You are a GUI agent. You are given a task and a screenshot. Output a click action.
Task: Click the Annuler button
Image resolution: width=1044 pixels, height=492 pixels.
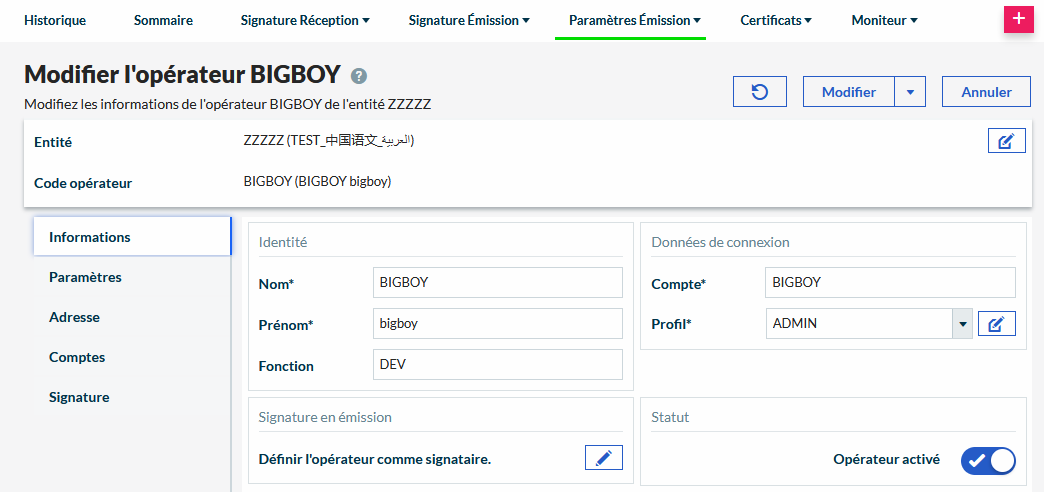[x=986, y=92]
